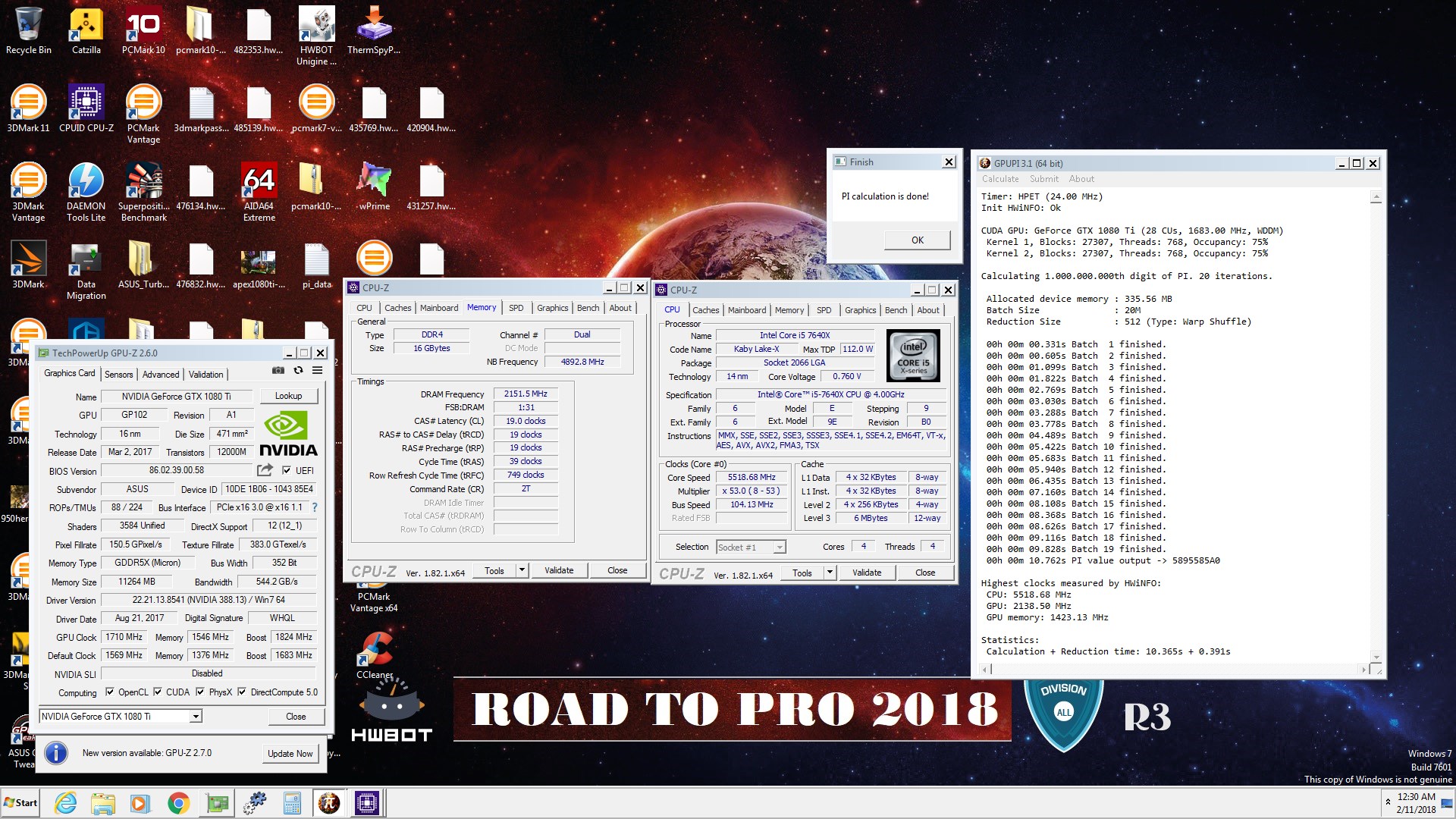Open the Recycle Bin desktop icon
This screenshot has width=1456, height=819.
[x=29, y=30]
